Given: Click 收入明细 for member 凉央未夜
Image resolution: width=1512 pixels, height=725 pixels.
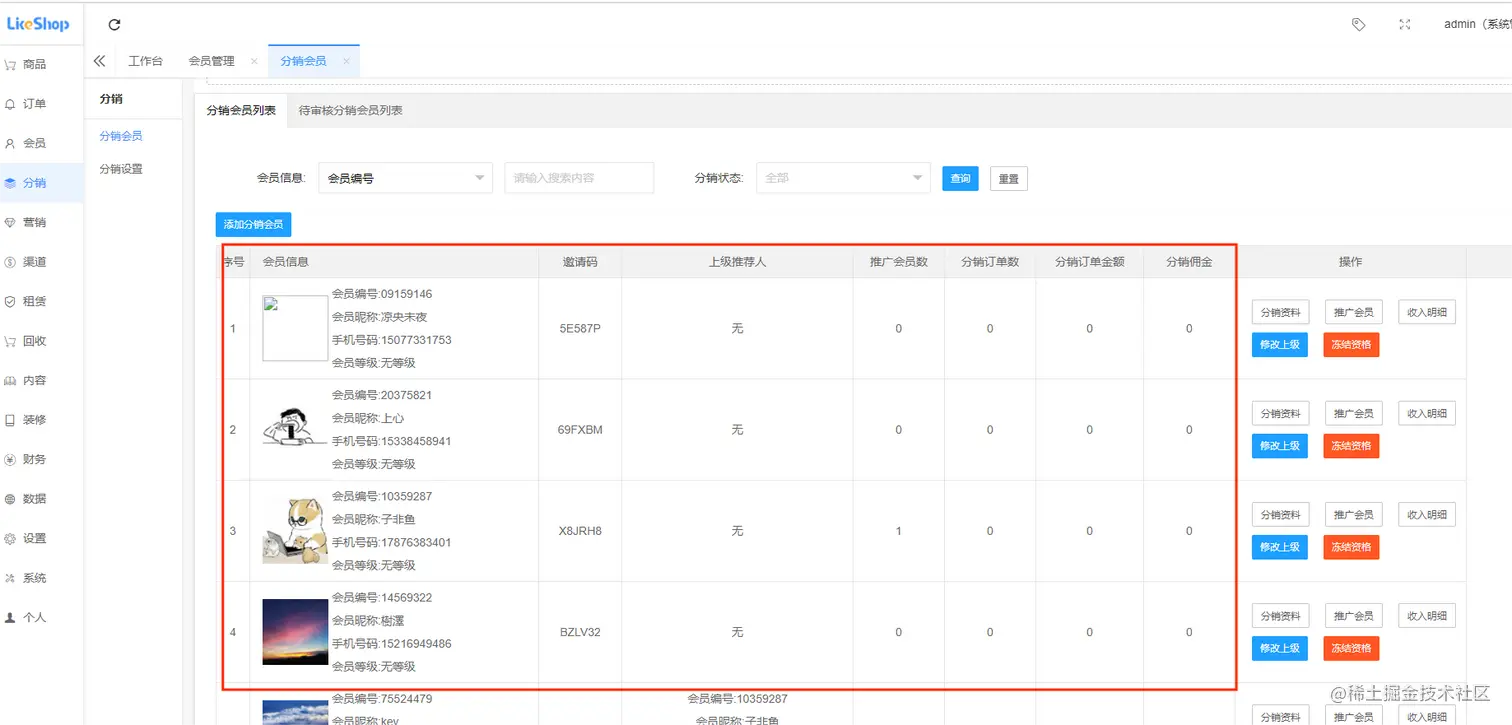Looking at the screenshot, I should [1427, 312].
